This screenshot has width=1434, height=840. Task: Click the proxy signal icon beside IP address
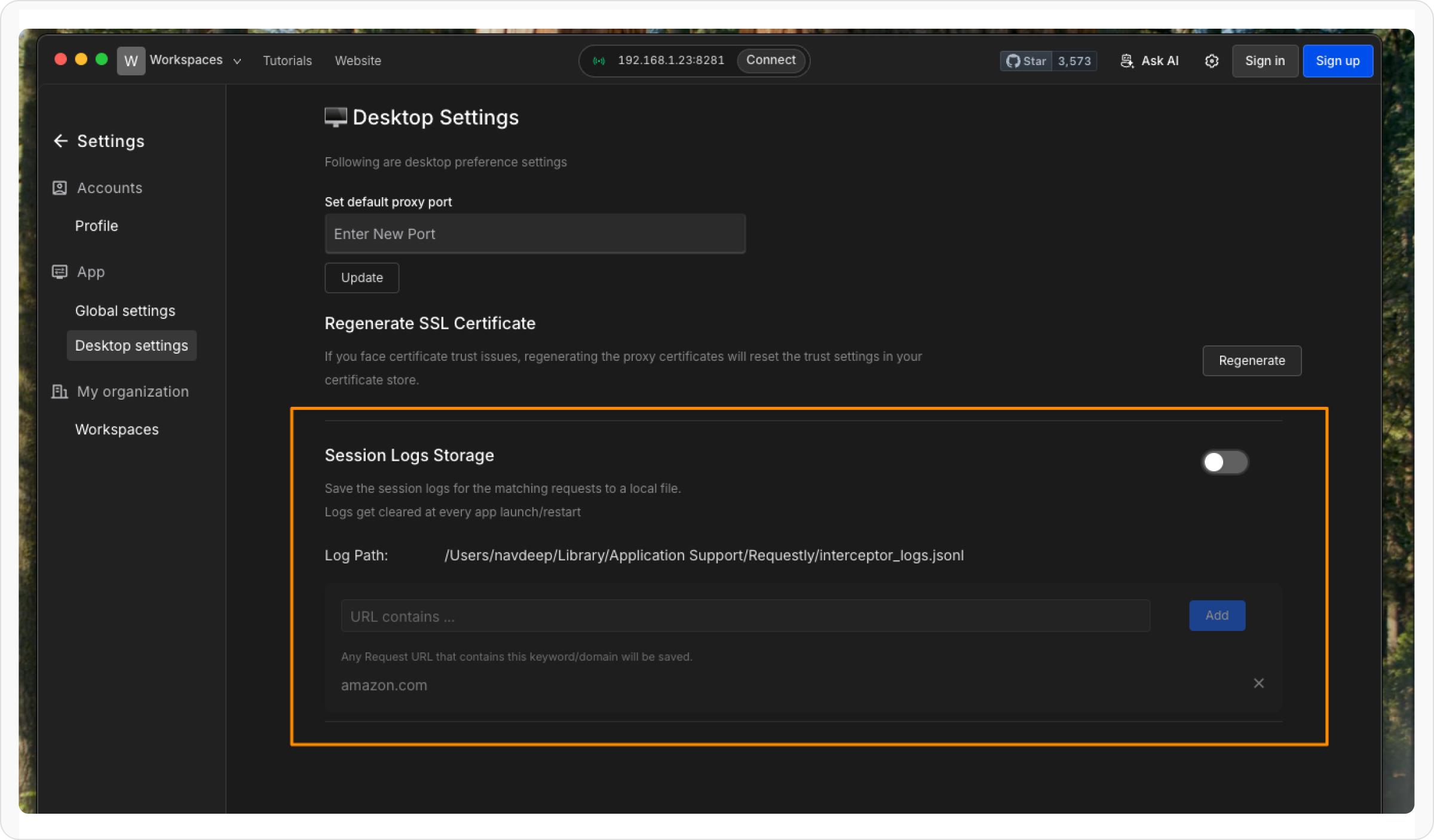tap(599, 61)
